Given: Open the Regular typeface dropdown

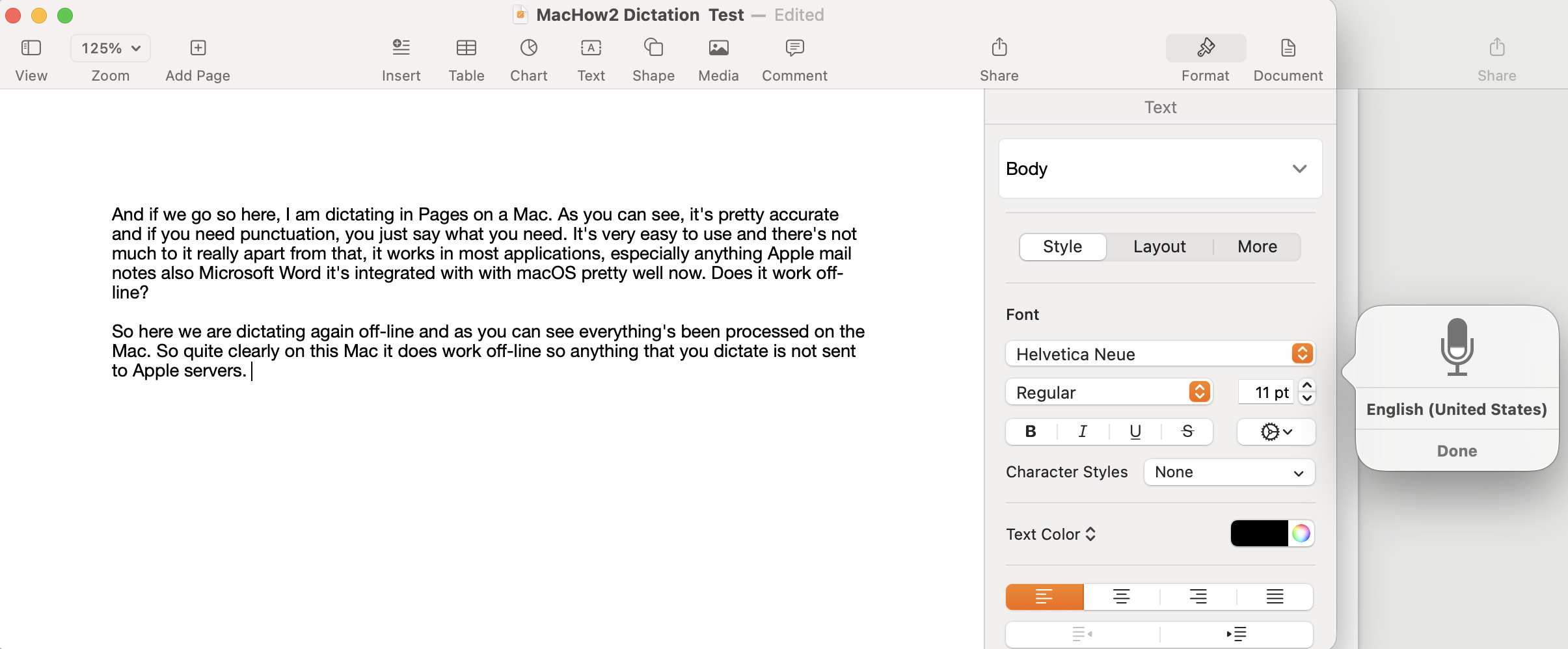Looking at the screenshot, I should pyautogui.click(x=1109, y=392).
